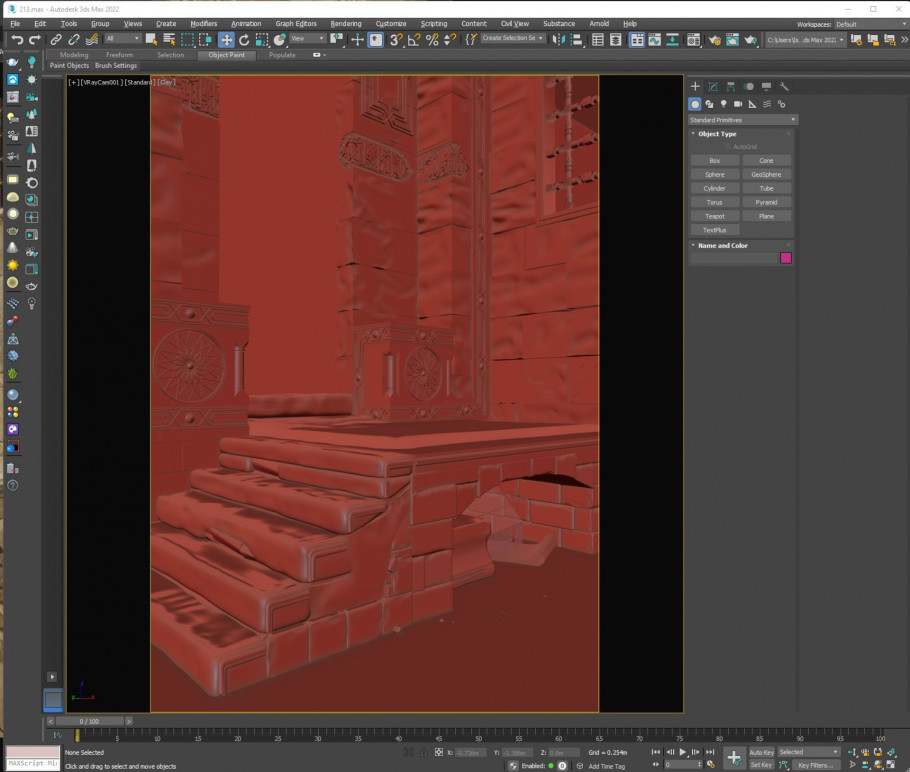Choose the Select and Rotate tool
This screenshot has height=772, width=910.
(244, 39)
